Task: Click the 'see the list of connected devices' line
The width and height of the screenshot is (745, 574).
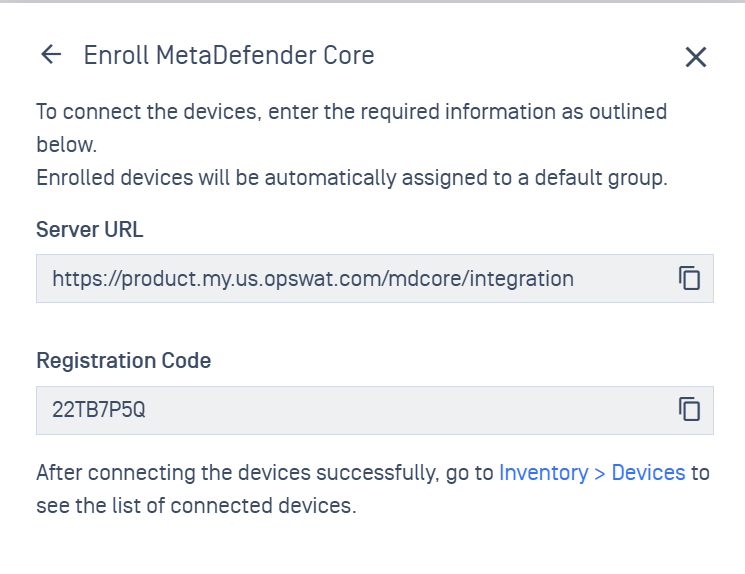Action: coord(196,506)
